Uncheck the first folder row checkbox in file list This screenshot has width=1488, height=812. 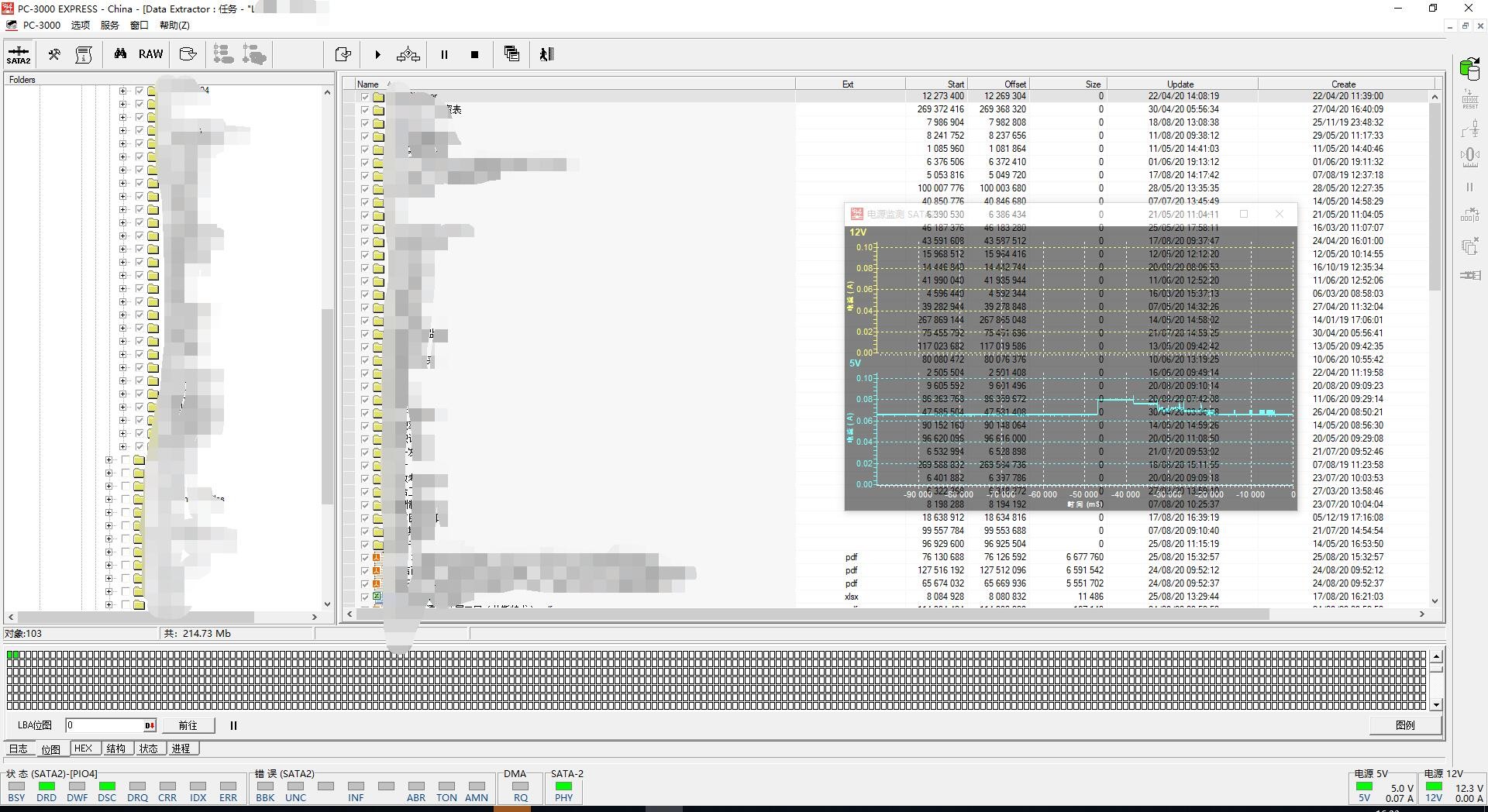click(x=365, y=97)
